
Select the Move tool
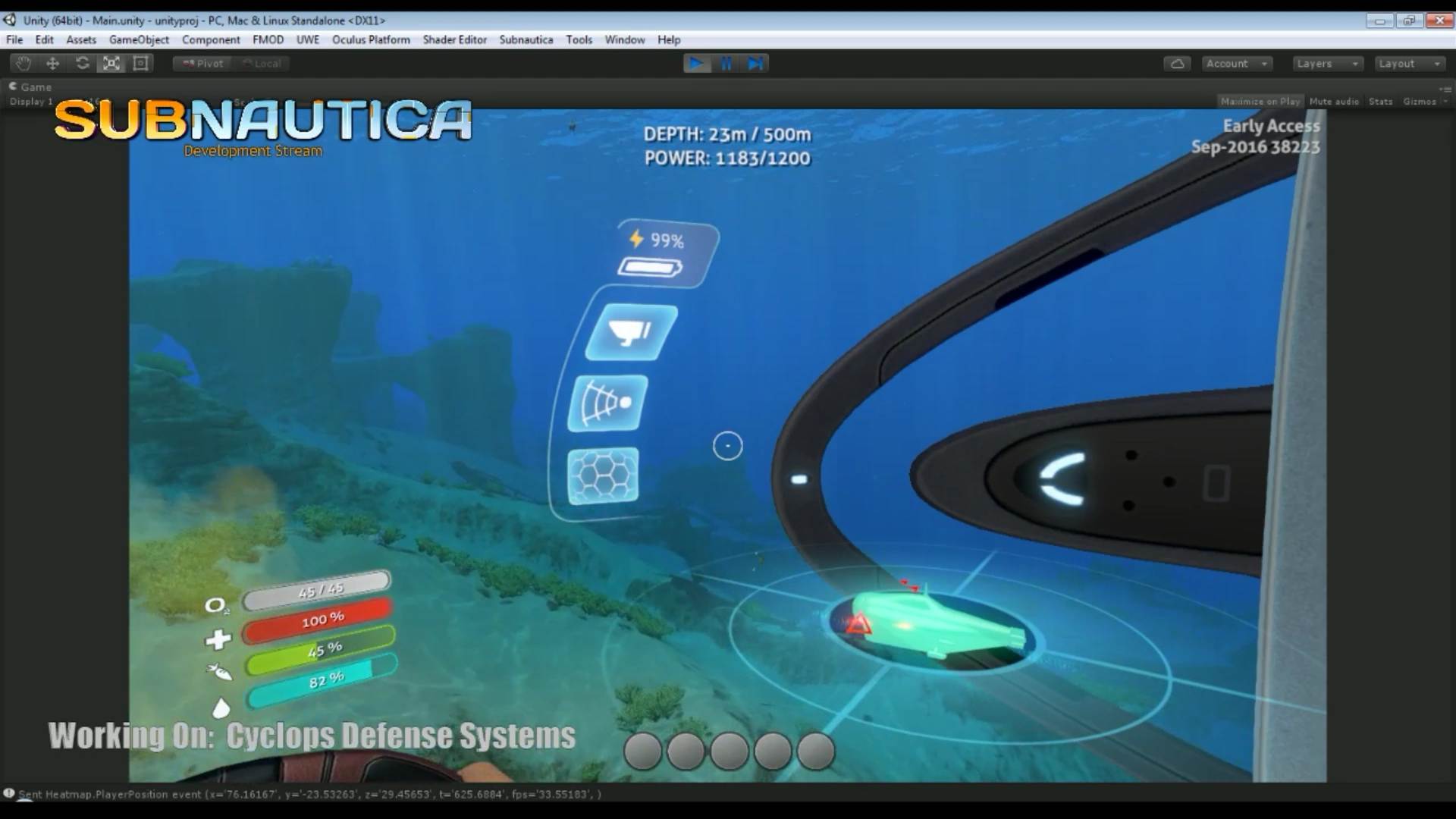(x=52, y=64)
